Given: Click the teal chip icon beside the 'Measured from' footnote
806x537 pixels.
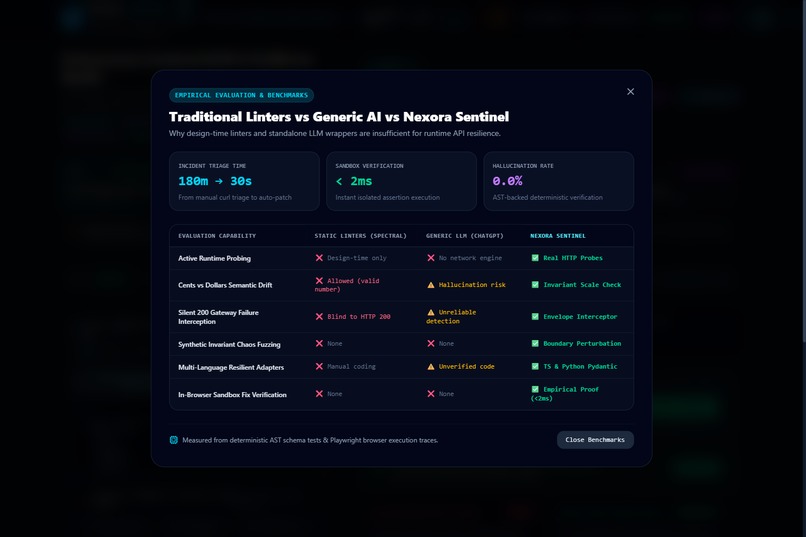Looking at the screenshot, I should 174,440.
